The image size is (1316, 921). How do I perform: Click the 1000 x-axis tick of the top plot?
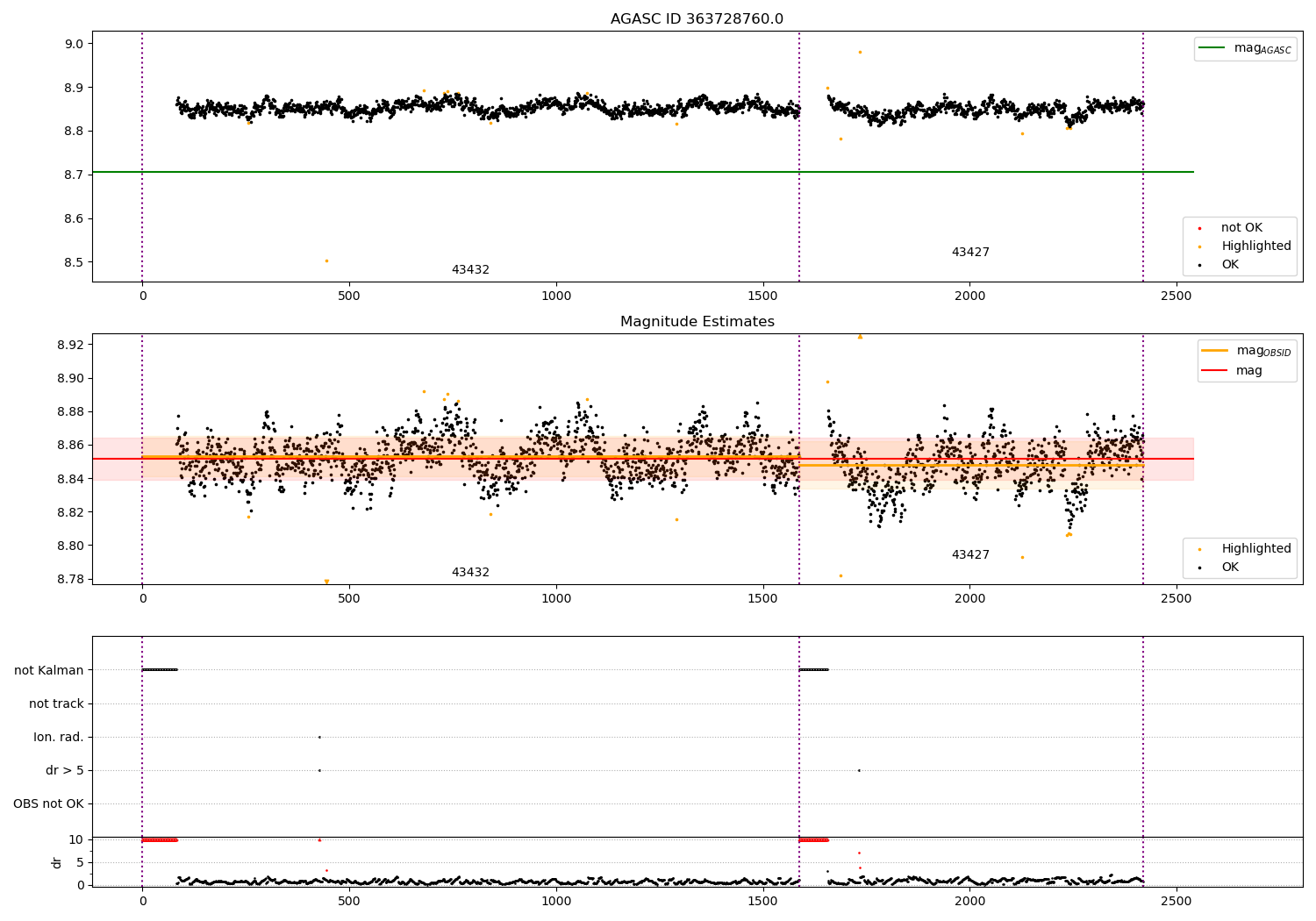pyautogui.click(x=556, y=296)
